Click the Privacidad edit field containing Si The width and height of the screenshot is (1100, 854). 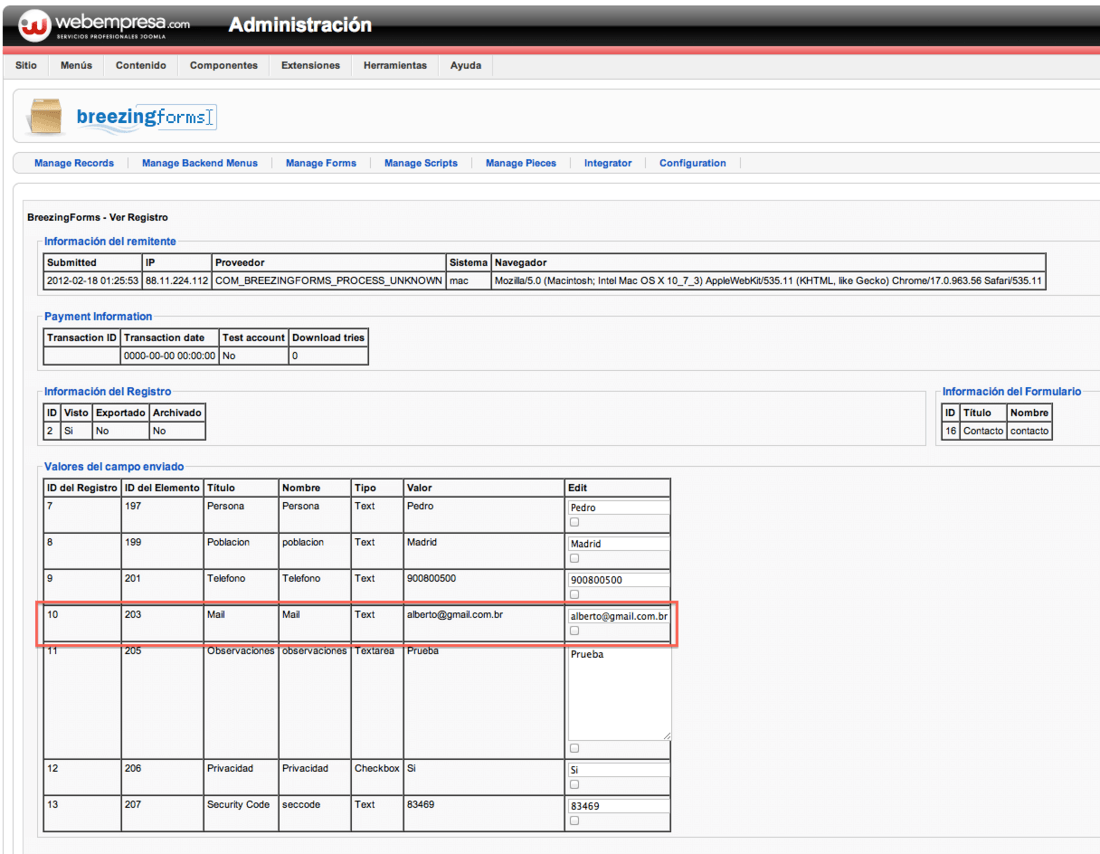pos(618,770)
